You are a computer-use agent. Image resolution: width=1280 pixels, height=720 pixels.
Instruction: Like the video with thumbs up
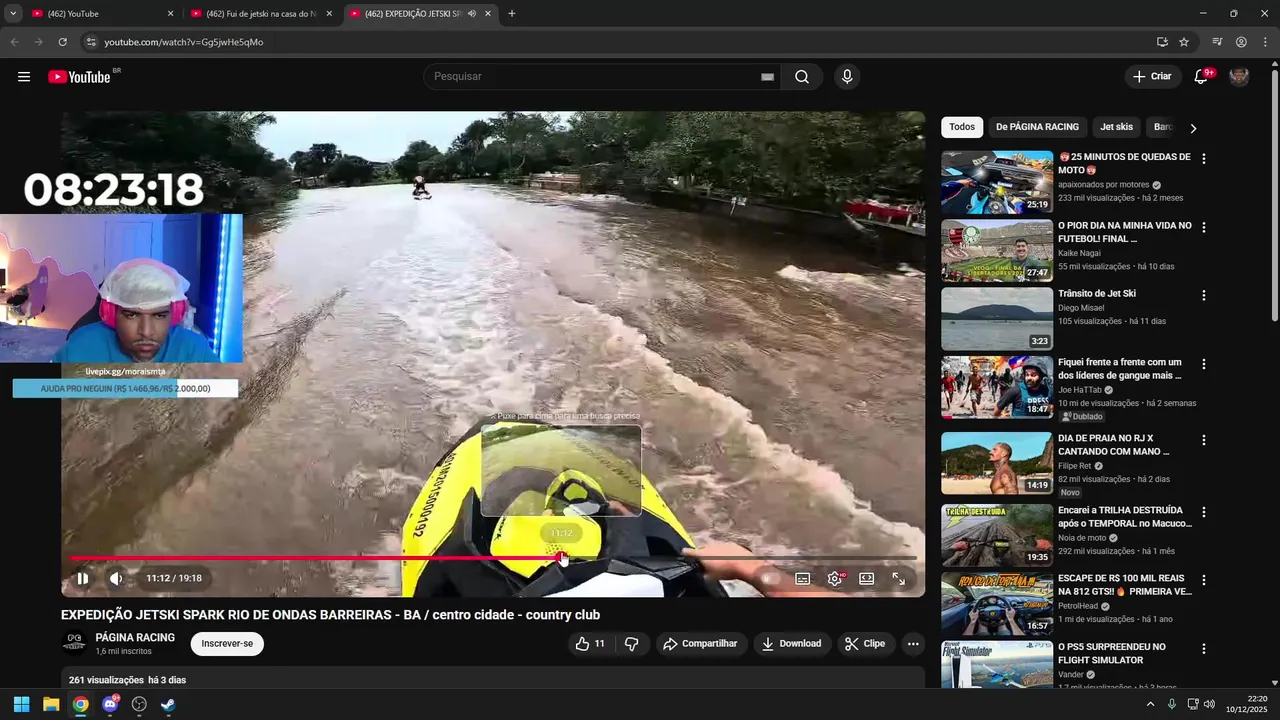pyautogui.click(x=590, y=644)
